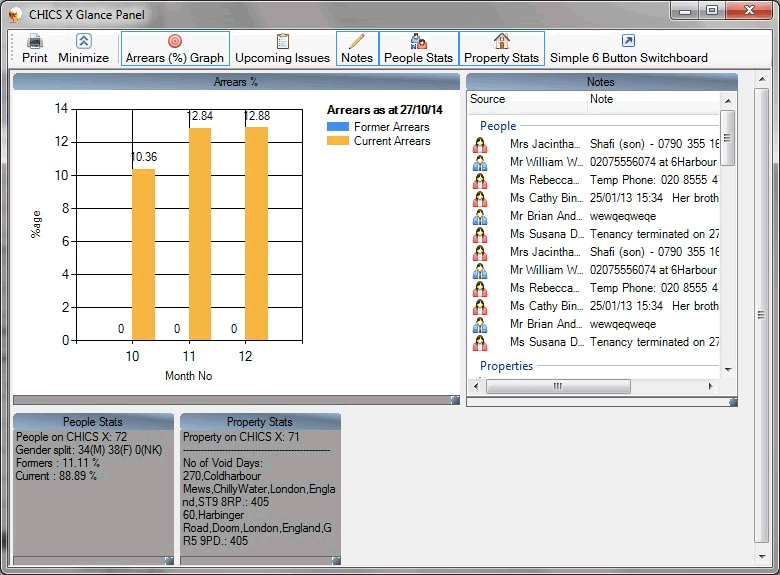Select the Mr Brian And... note row
This screenshot has height=575, width=780.
coord(545,216)
